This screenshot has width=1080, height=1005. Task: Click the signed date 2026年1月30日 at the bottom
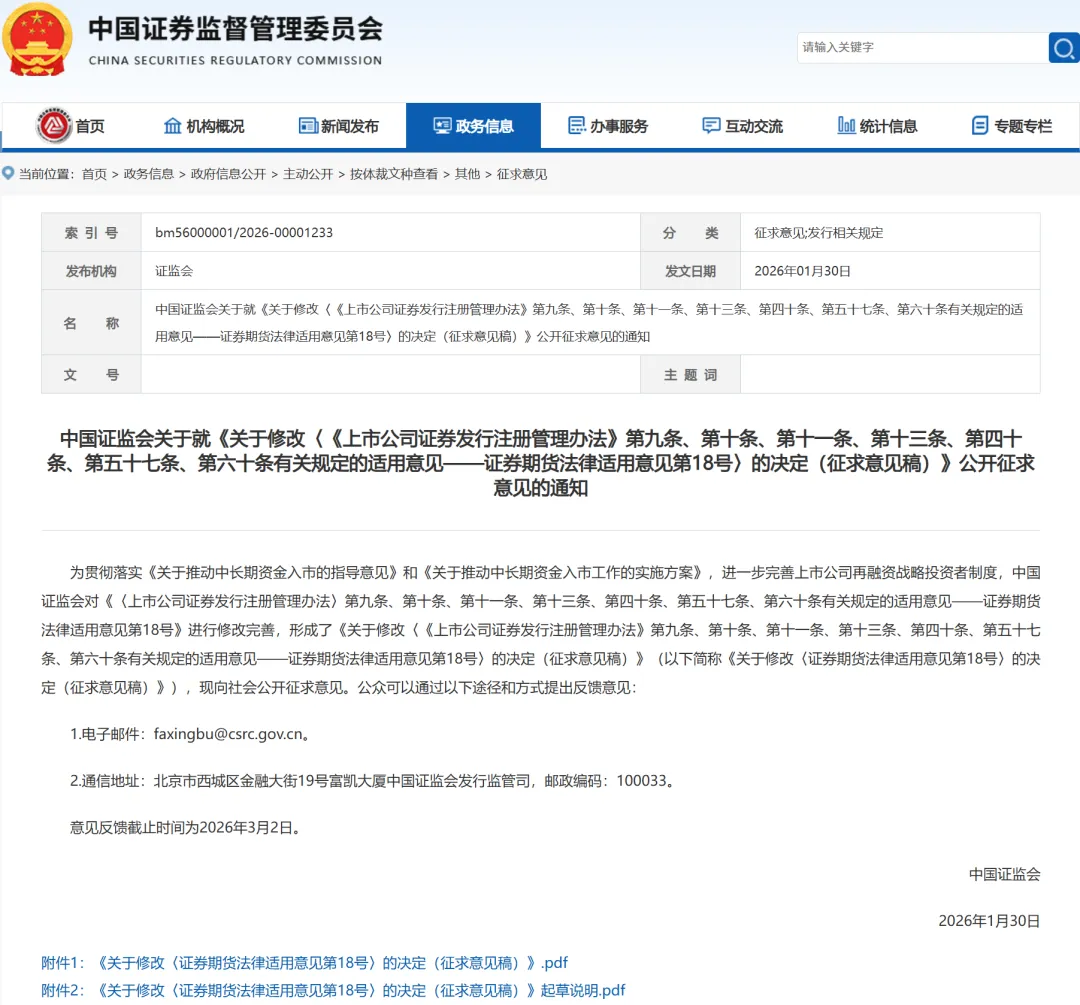989,921
